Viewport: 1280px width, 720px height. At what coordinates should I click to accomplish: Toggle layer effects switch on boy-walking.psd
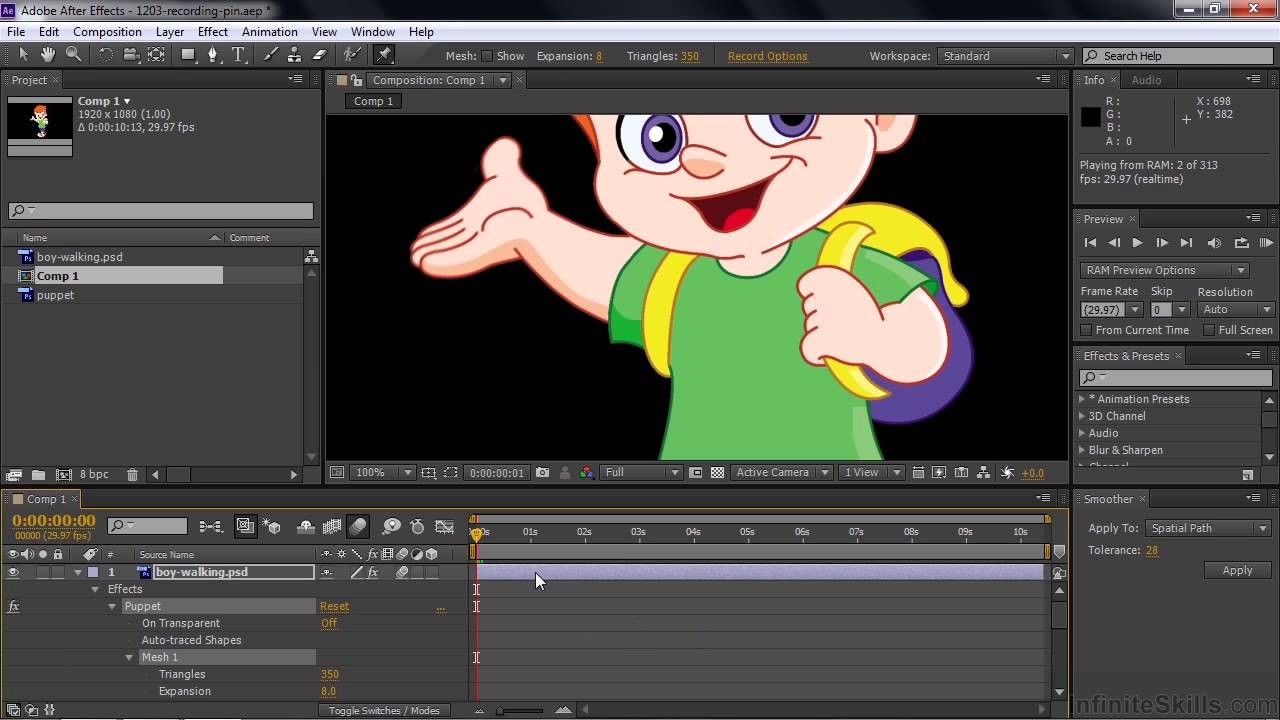tap(372, 572)
